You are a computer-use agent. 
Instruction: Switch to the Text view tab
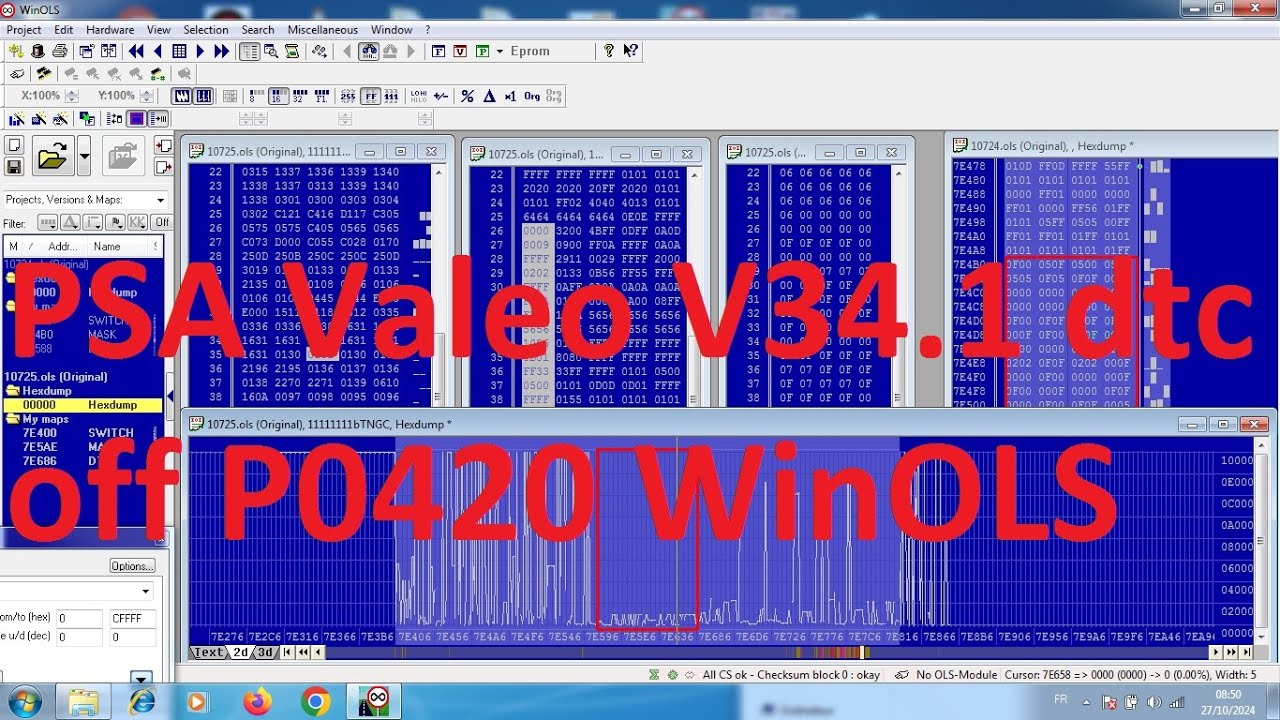coord(208,652)
